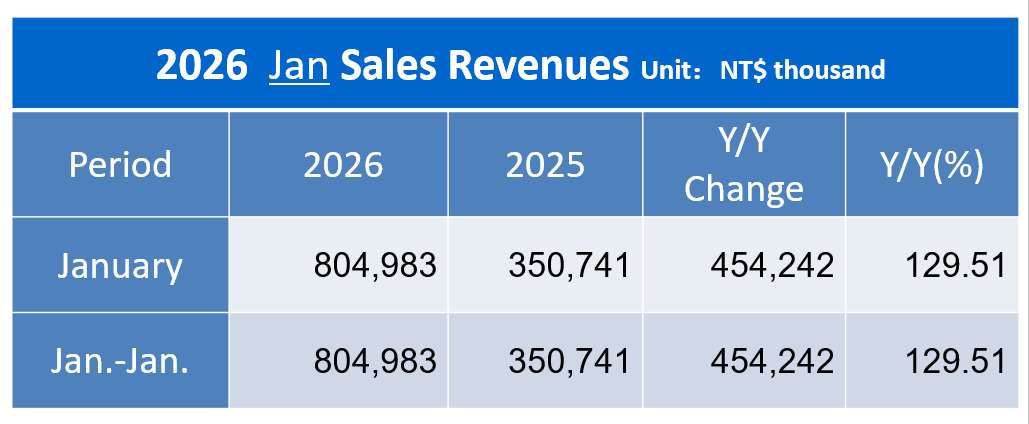Select the 2025 column header cell
The width and height of the screenshot is (1029, 424).
[x=545, y=164]
